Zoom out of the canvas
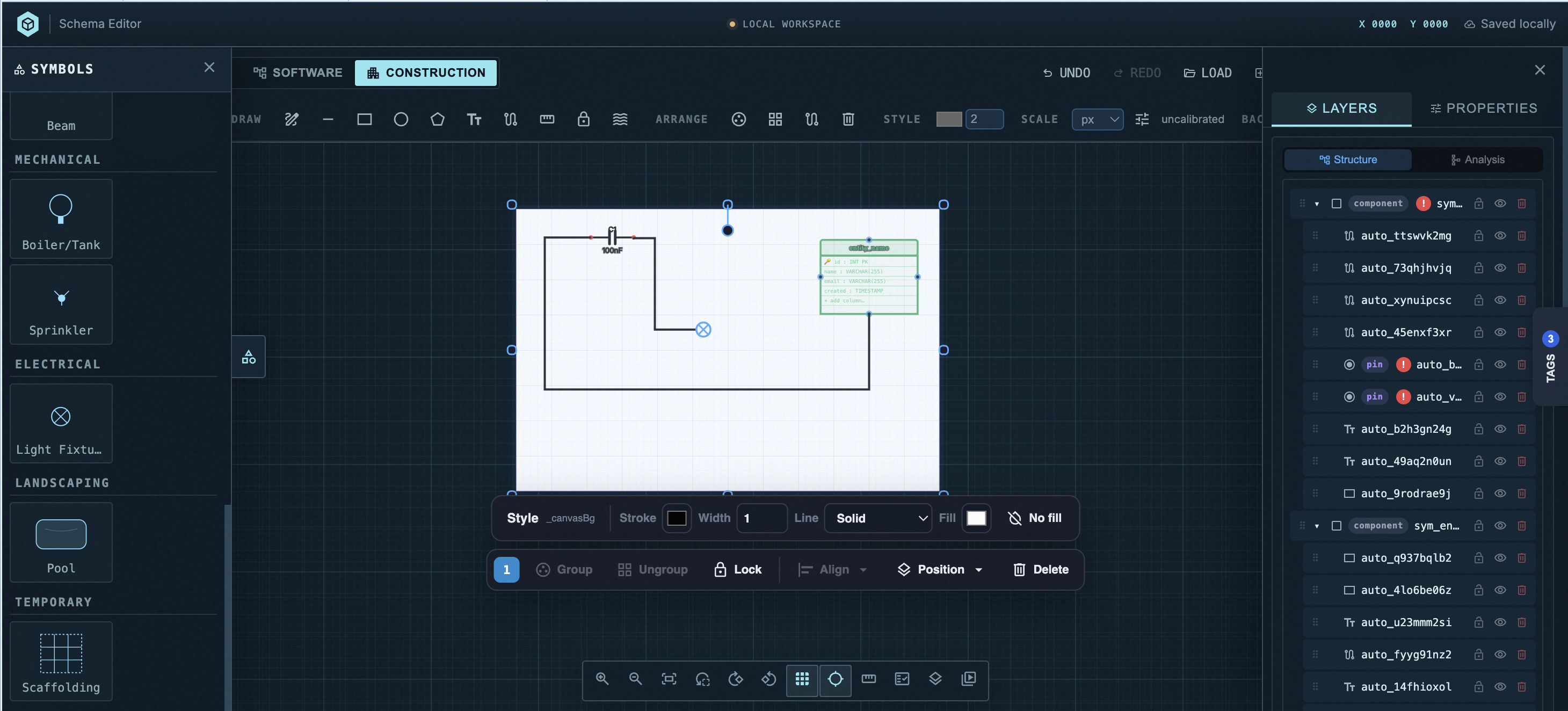 pos(635,679)
